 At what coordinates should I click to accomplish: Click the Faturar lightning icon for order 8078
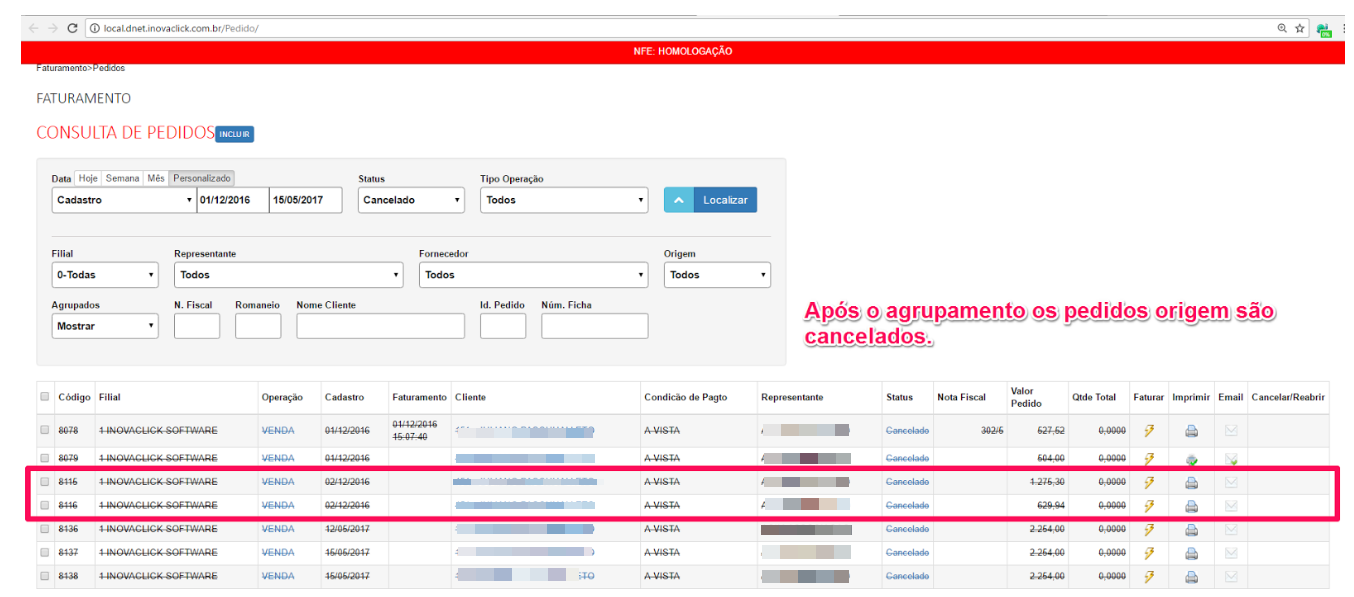[1148, 431]
